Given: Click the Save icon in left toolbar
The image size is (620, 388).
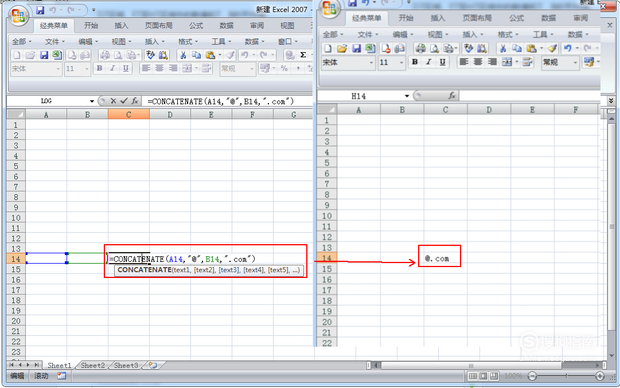Looking at the screenshot, I should pos(44,55).
